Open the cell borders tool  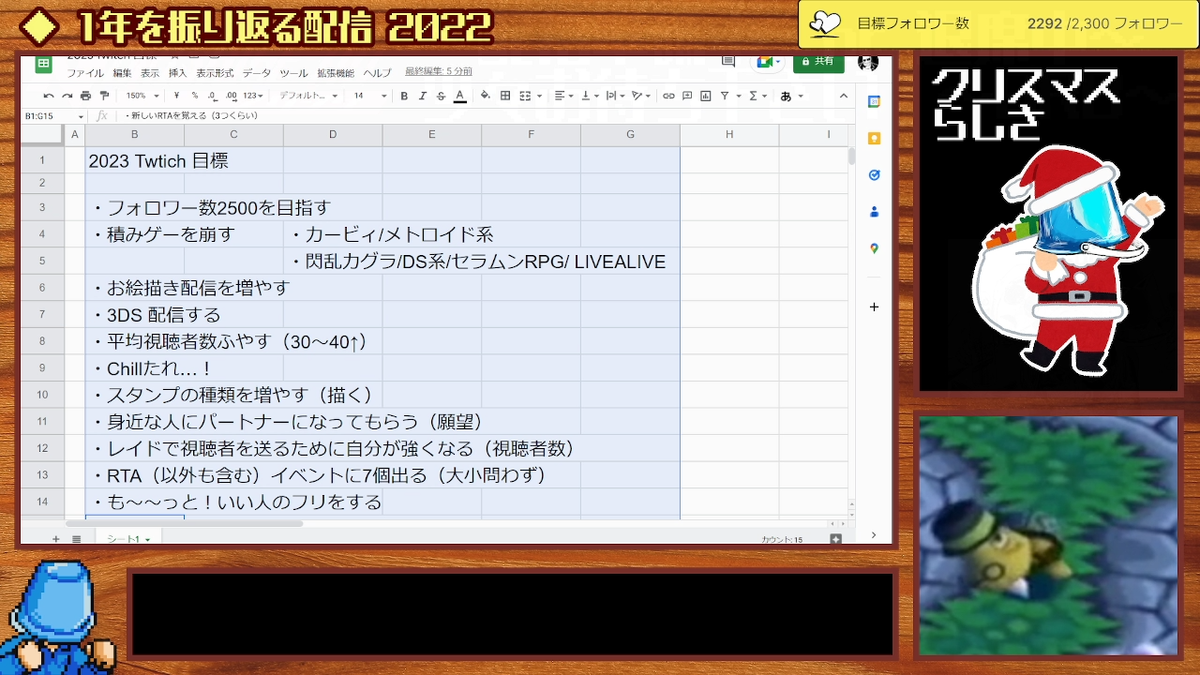click(x=505, y=96)
